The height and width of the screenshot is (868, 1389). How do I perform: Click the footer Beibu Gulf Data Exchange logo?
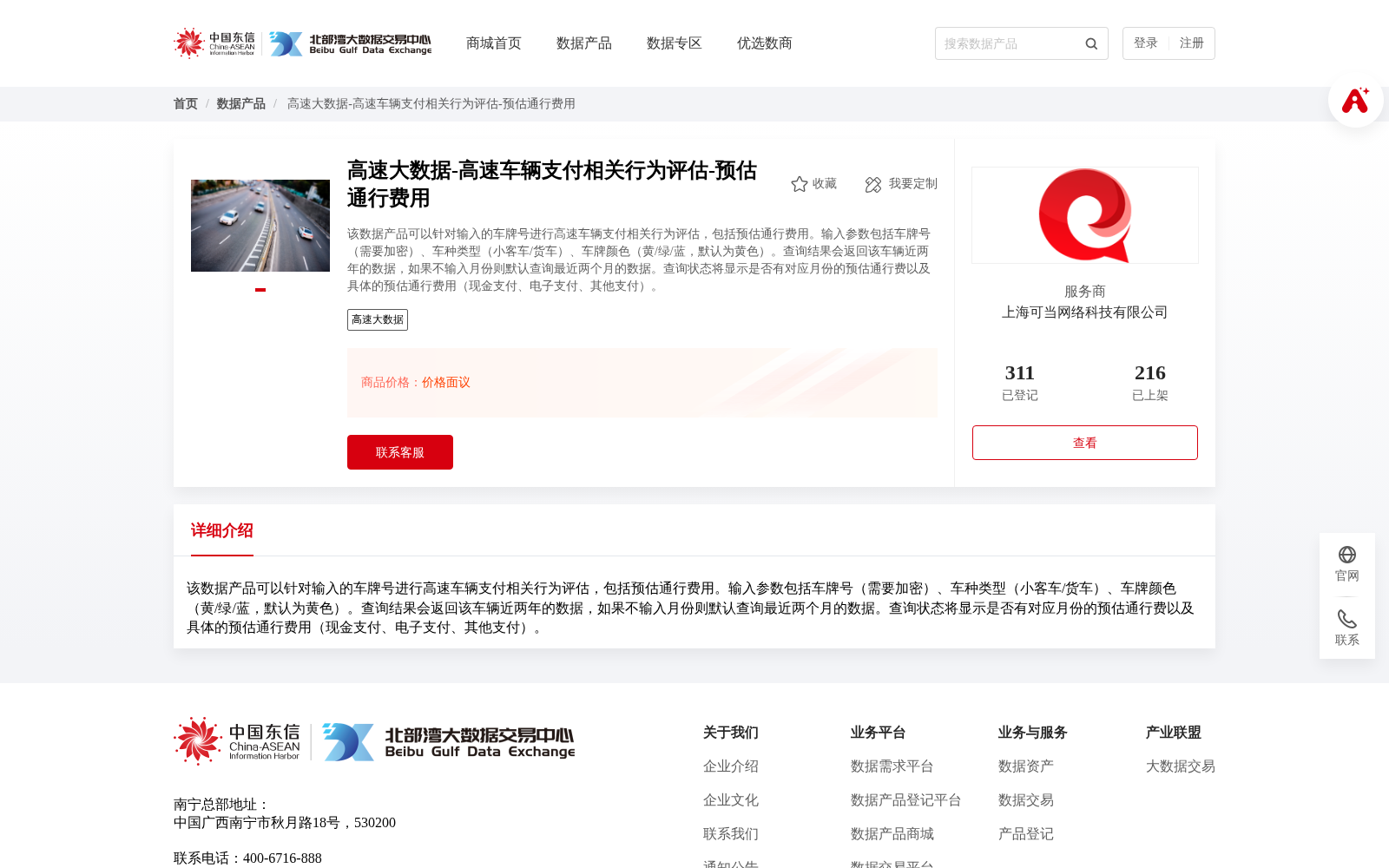coord(449,742)
